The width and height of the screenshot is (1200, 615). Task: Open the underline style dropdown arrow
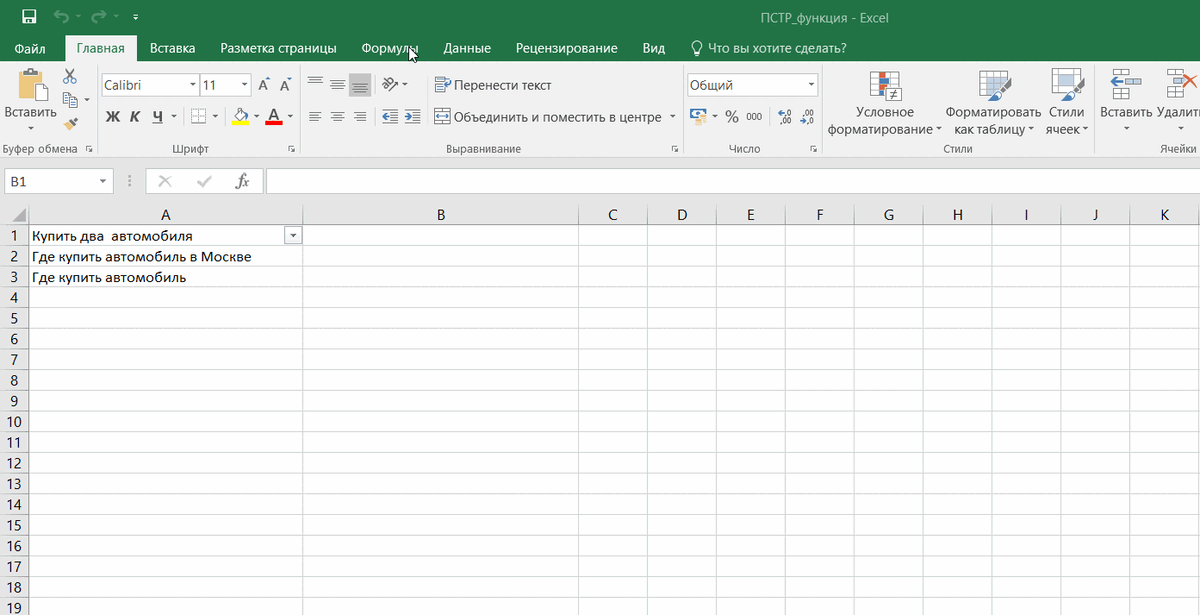coord(174,117)
